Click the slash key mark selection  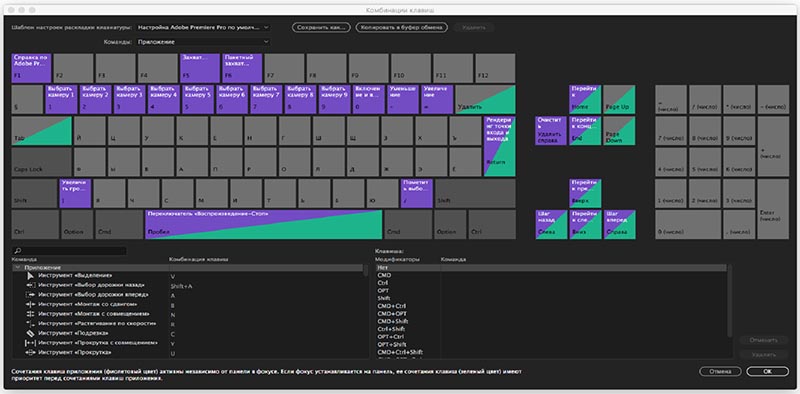coord(417,193)
